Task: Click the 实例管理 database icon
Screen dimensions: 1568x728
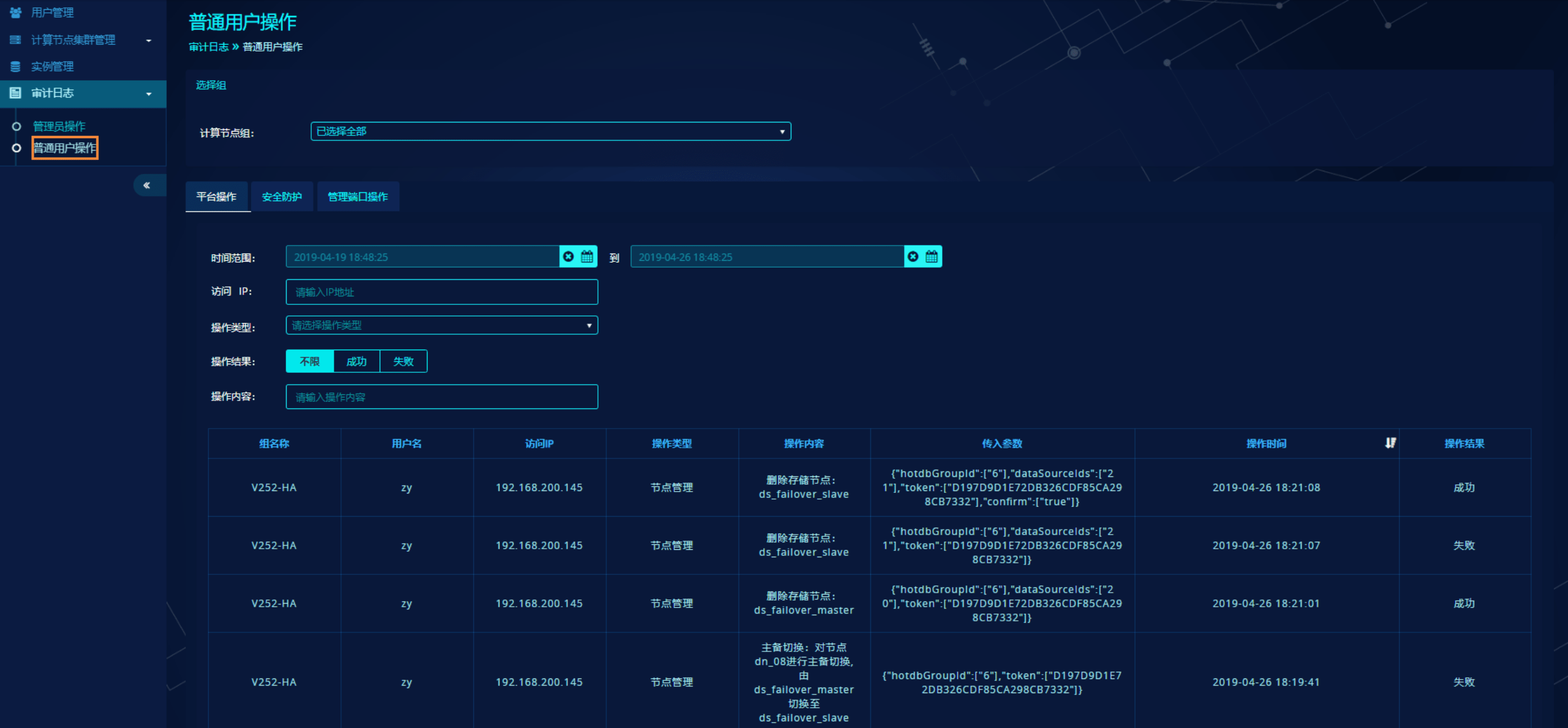Action: [x=16, y=66]
